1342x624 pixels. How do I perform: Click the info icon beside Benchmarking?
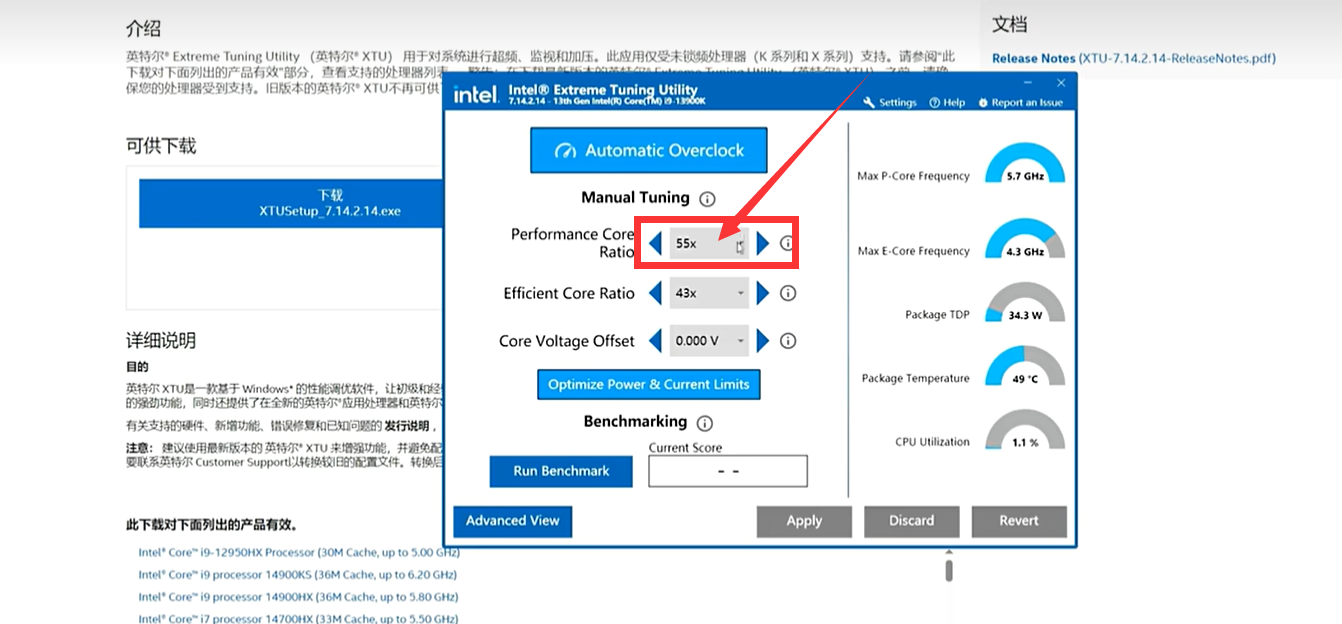pyautogui.click(x=704, y=423)
